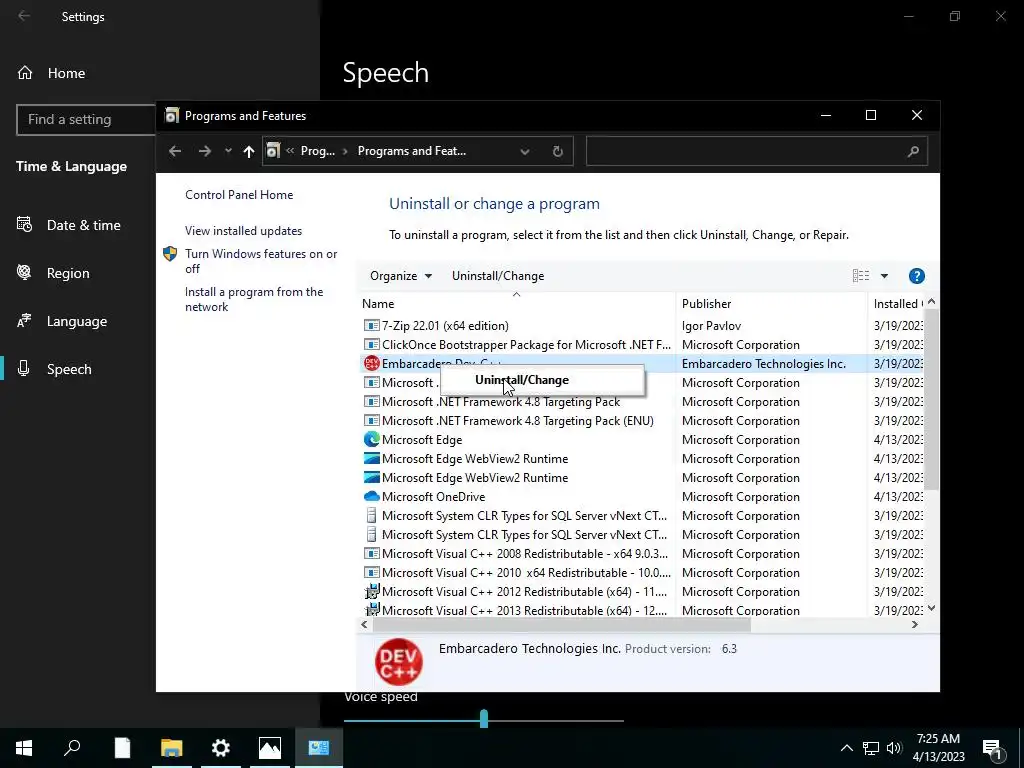Select ClickOnce Bootstrapper Package row
The image size is (1024, 768).
[x=640, y=344]
